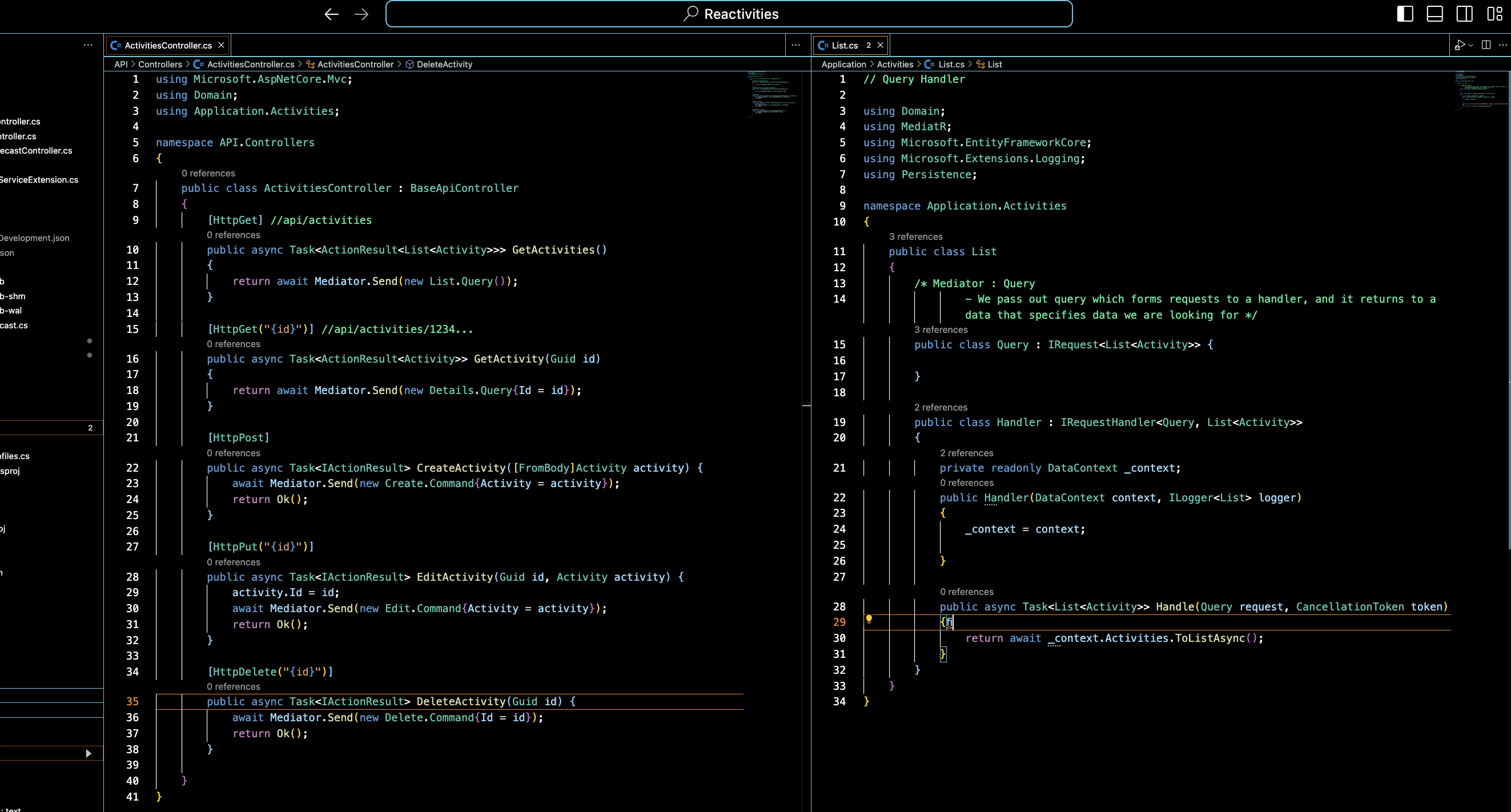Toggle the primary side bar layout icon
This screenshot has height=812, width=1511.
coord(1405,14)
